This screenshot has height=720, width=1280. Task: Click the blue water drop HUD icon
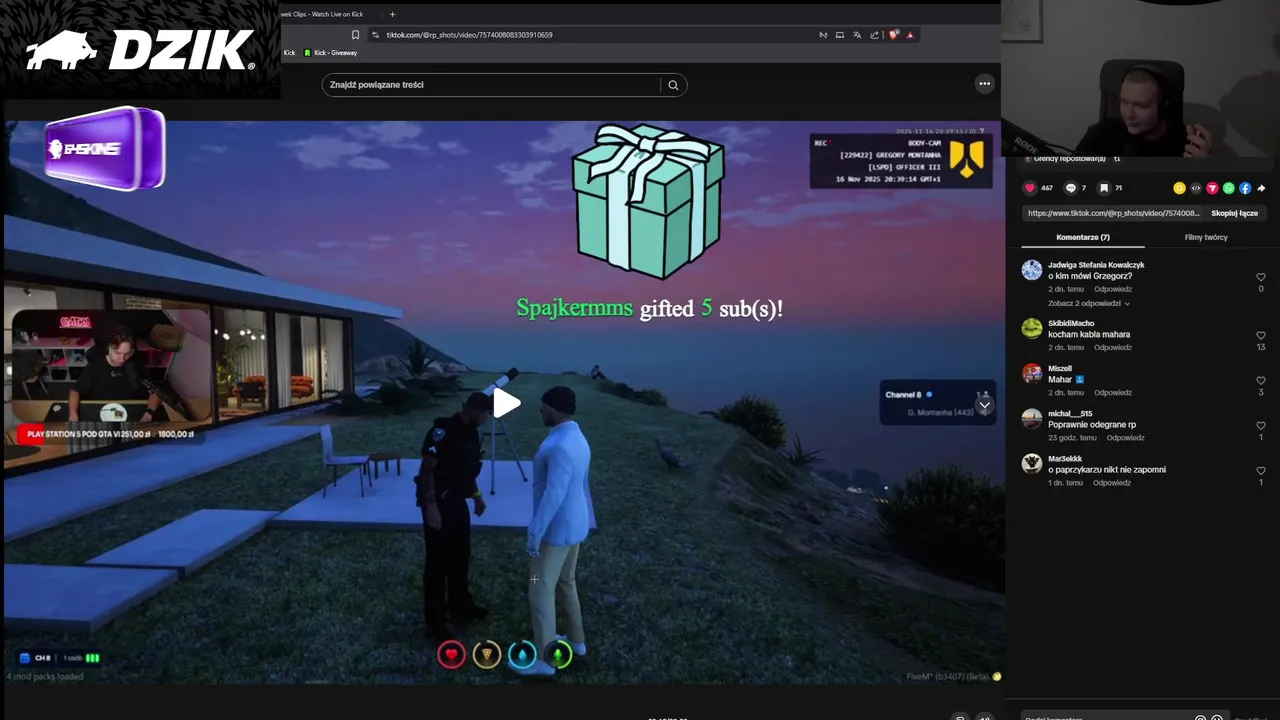(x=522, y=654)
